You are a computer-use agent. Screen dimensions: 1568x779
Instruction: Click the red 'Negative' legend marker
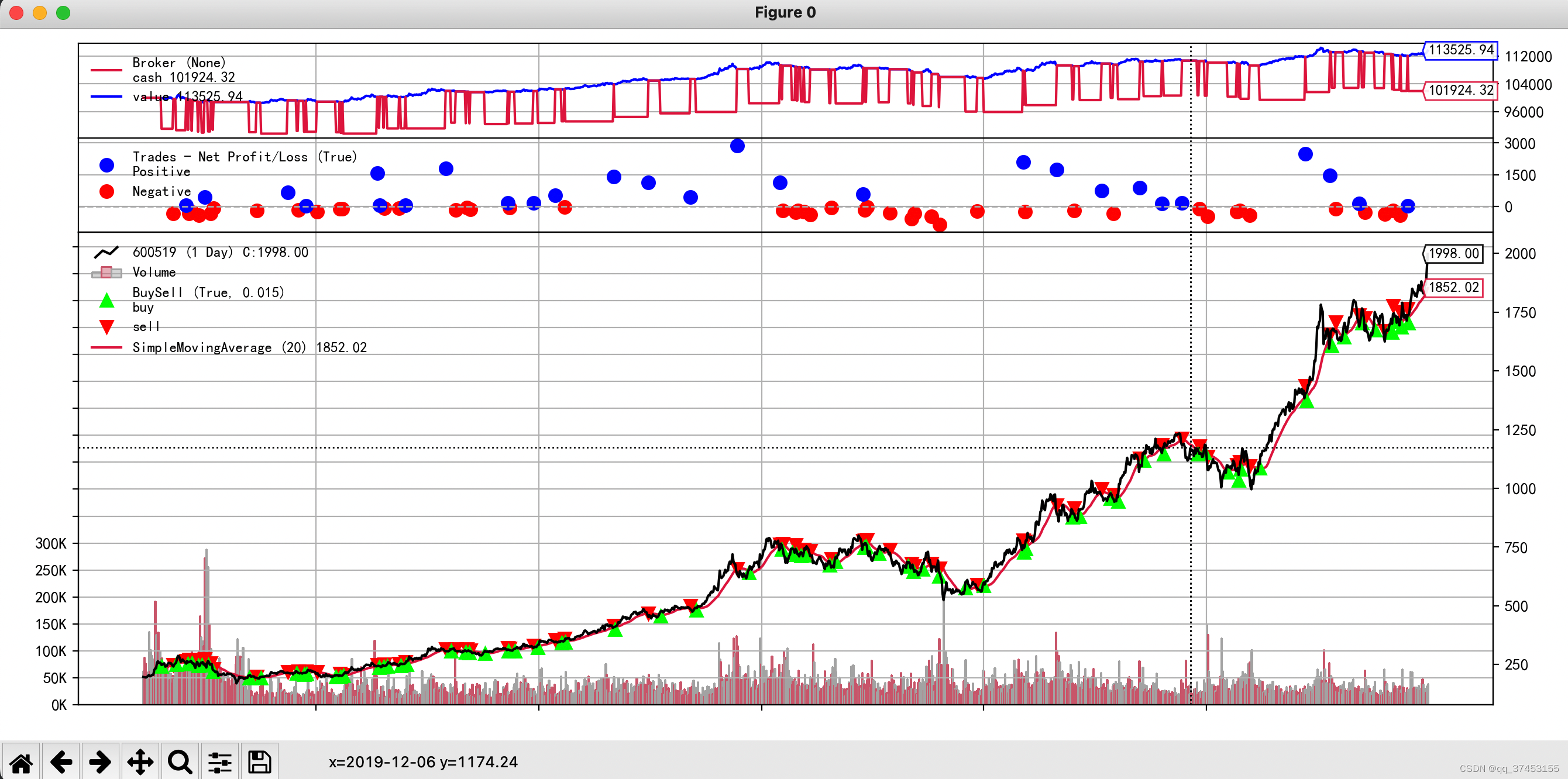tap(106, 191)
